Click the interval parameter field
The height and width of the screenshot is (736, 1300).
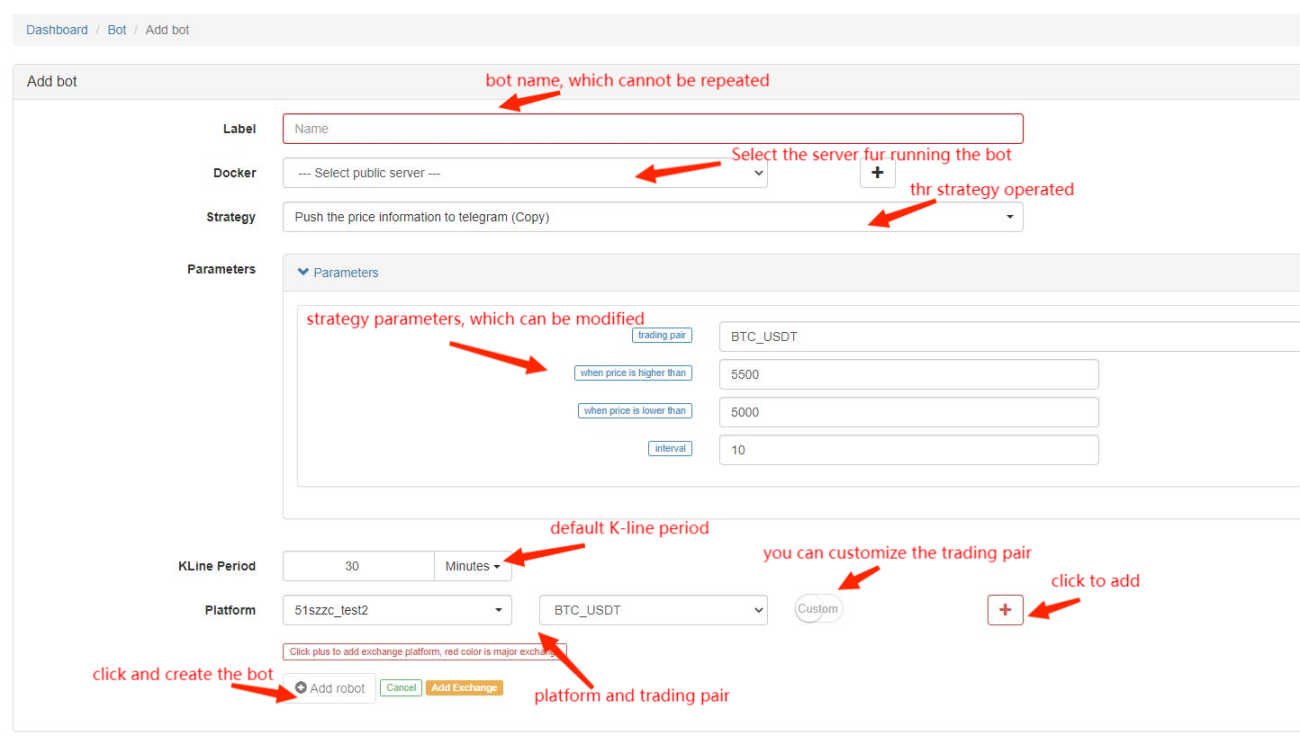(x=909, y=450)
